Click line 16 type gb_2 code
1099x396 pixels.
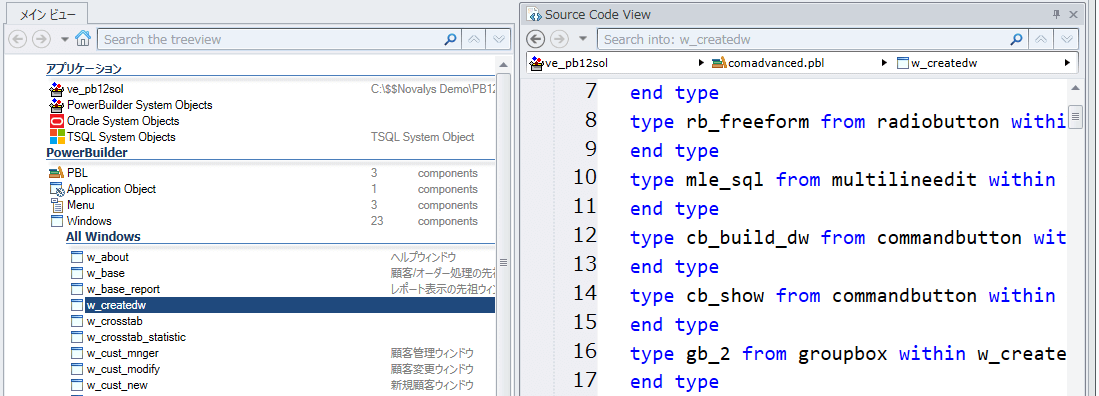[x=848, y=353]
